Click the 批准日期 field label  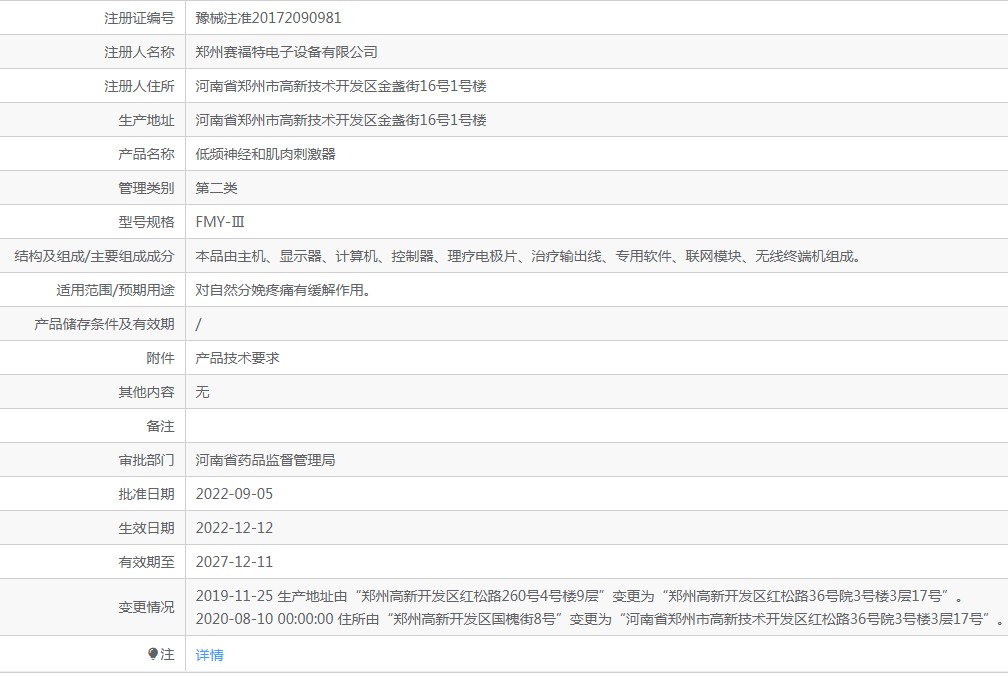click(x=147, y=494)
